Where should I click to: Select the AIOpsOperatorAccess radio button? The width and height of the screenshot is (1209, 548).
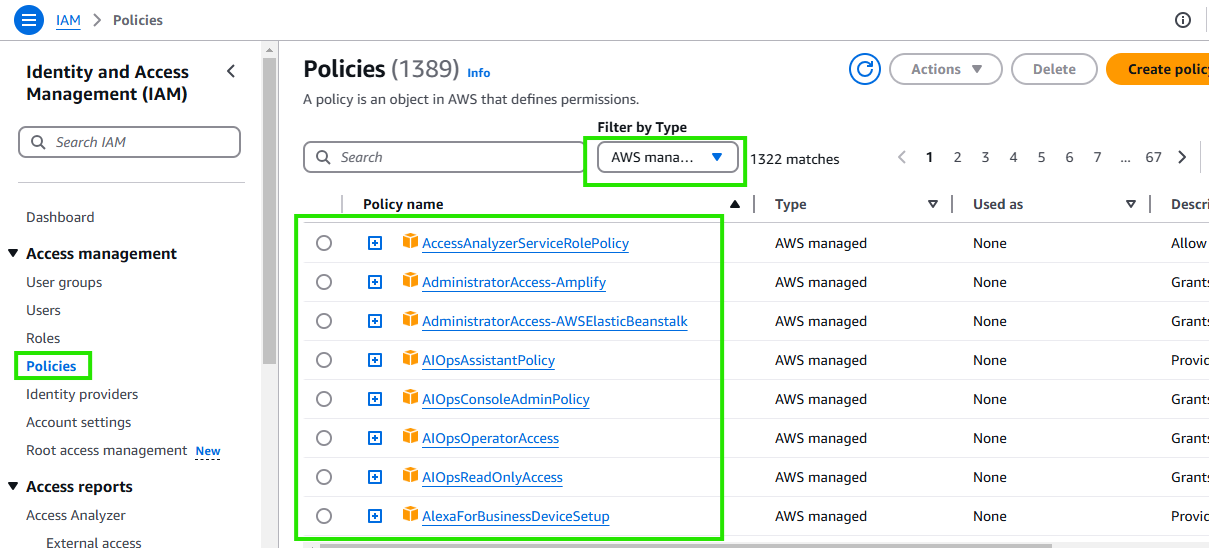pyautogui.click(x=324, y=438)
